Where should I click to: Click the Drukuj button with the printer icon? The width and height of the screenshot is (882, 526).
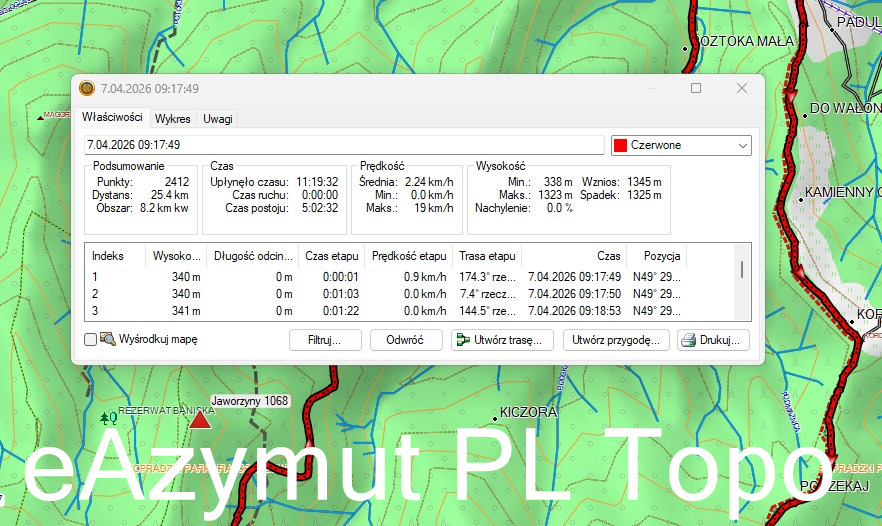(713, 340)
